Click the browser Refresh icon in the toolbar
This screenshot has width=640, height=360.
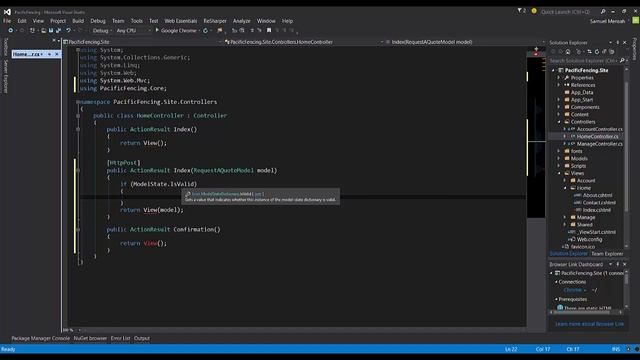pyautogui.click(x=205, y=31)
